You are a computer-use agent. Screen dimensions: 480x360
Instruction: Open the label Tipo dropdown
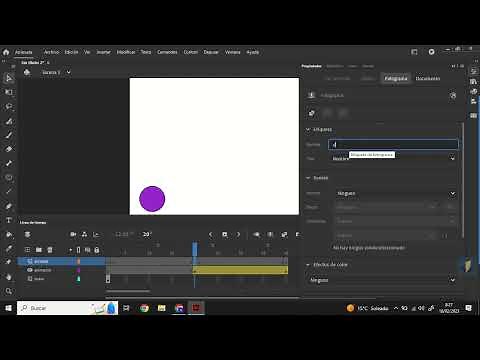pos(394,158)
